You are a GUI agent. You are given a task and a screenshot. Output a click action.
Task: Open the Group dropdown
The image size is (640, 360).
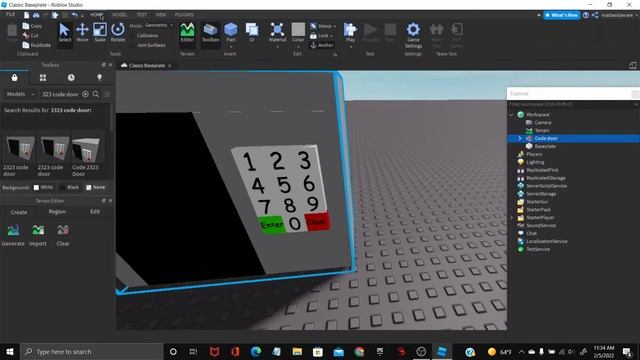pos(323,26)
